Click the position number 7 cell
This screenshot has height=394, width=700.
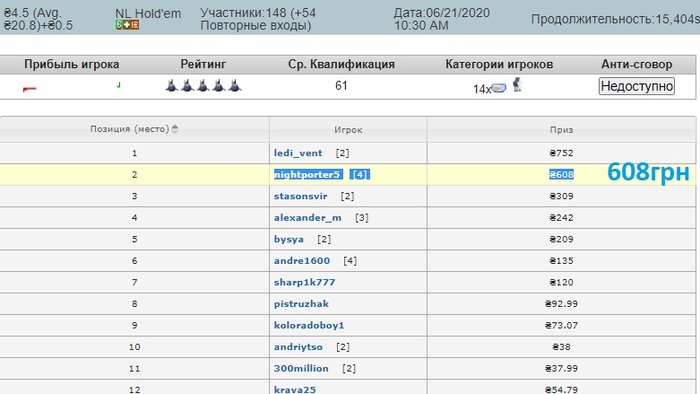tap(134, 282)
